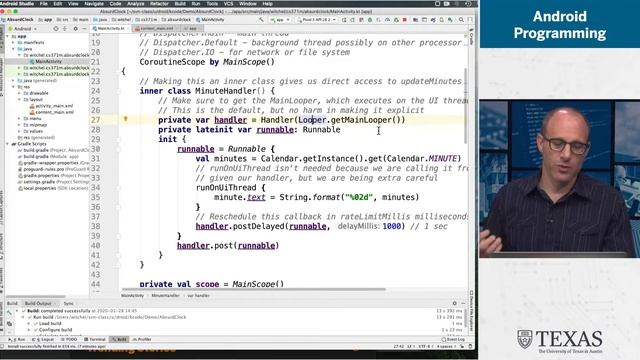This screenshot has height=360, width=640.
Task: Collapse the res folder
Action: coord(13,87)
